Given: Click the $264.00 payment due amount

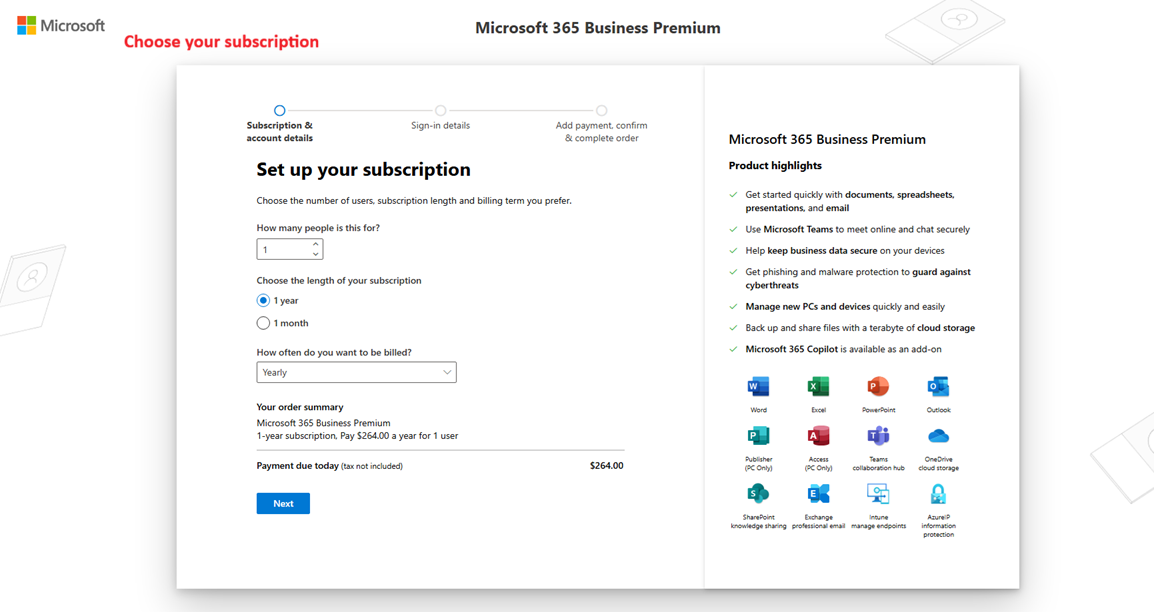Looking at the screenshot, I should click(x=606, y=466).
